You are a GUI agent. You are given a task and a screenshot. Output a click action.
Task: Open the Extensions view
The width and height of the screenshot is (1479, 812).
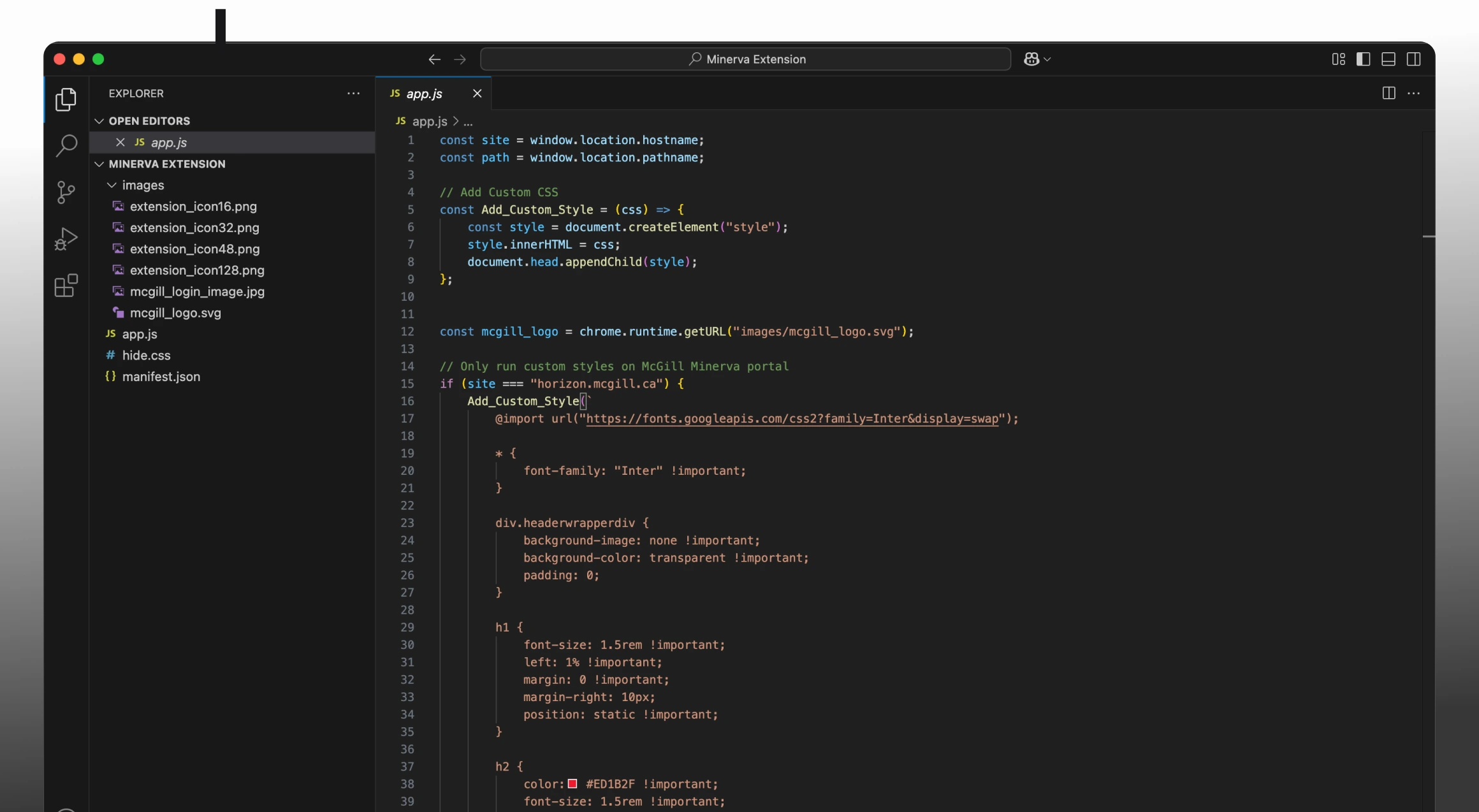(66, 286)
